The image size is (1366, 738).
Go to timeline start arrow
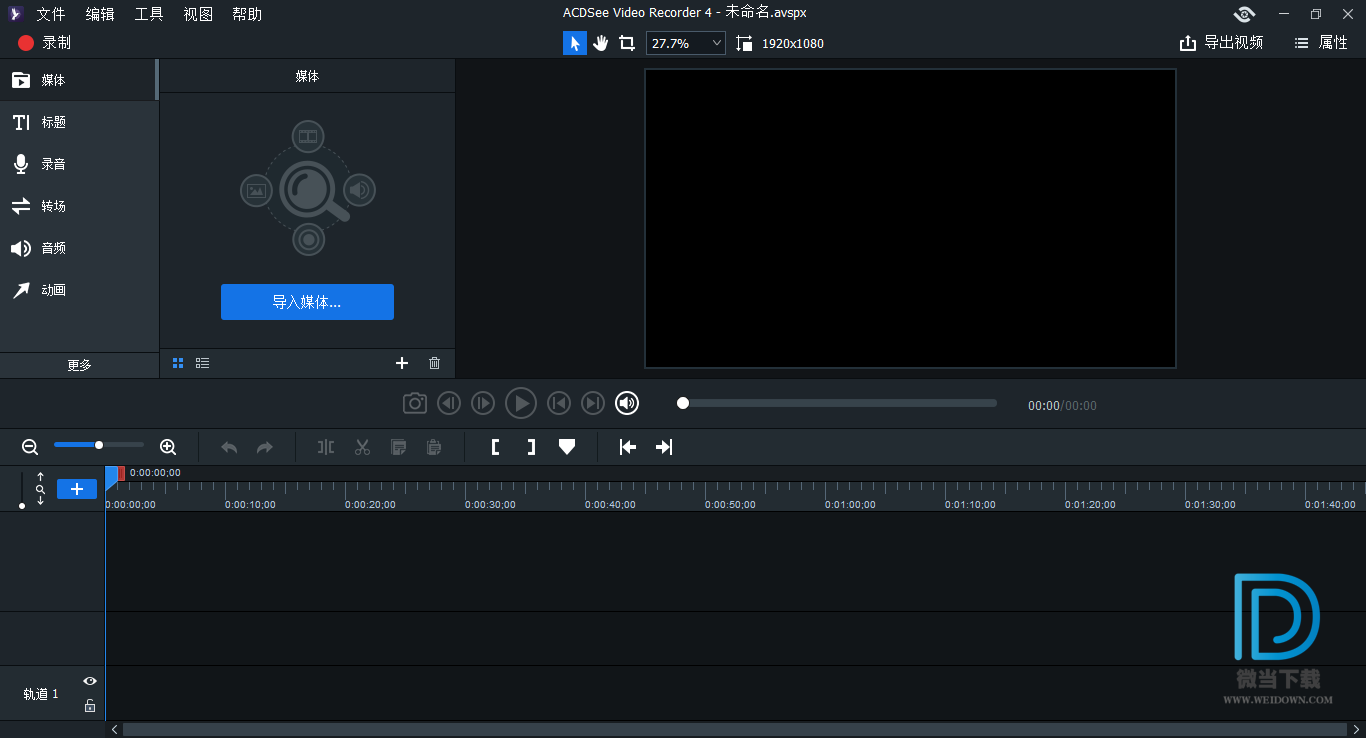tap(628, 447)
